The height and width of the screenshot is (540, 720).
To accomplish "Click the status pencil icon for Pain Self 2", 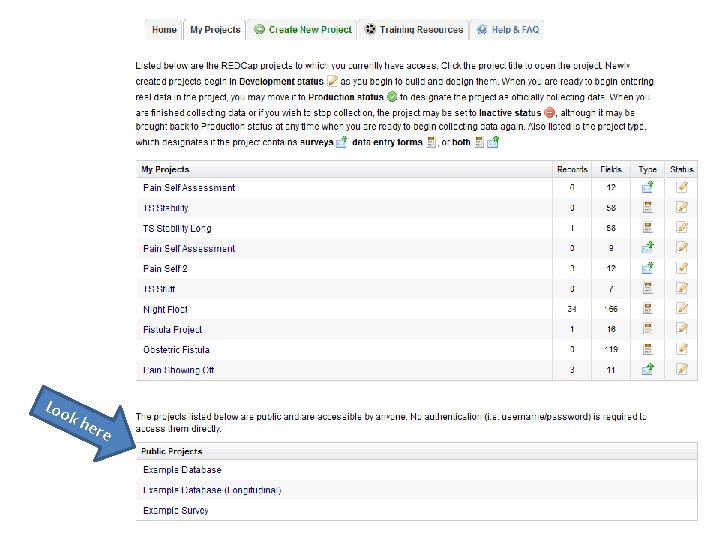I will click(x=682, y=268).
